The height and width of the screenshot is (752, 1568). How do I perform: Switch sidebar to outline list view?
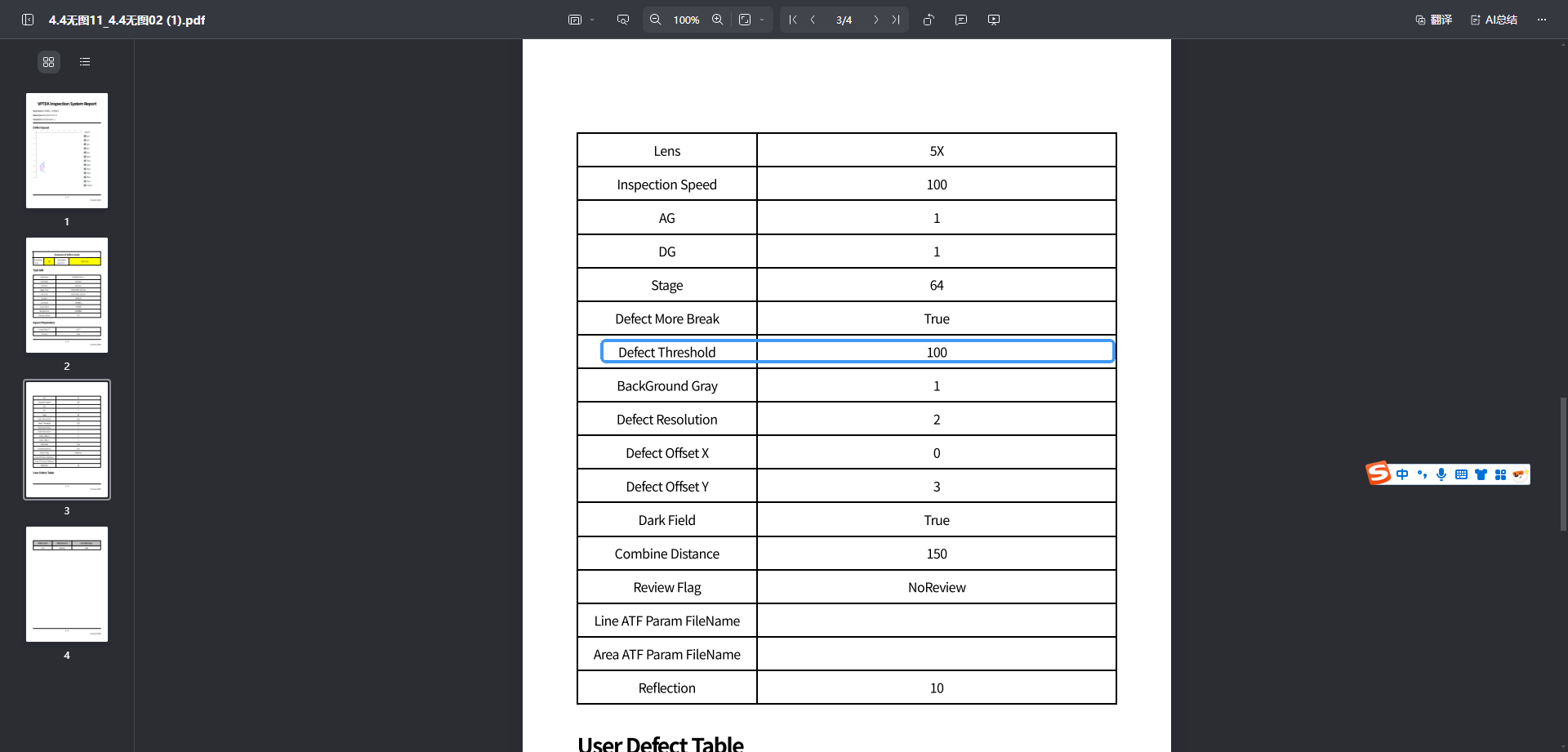(85, 62)
